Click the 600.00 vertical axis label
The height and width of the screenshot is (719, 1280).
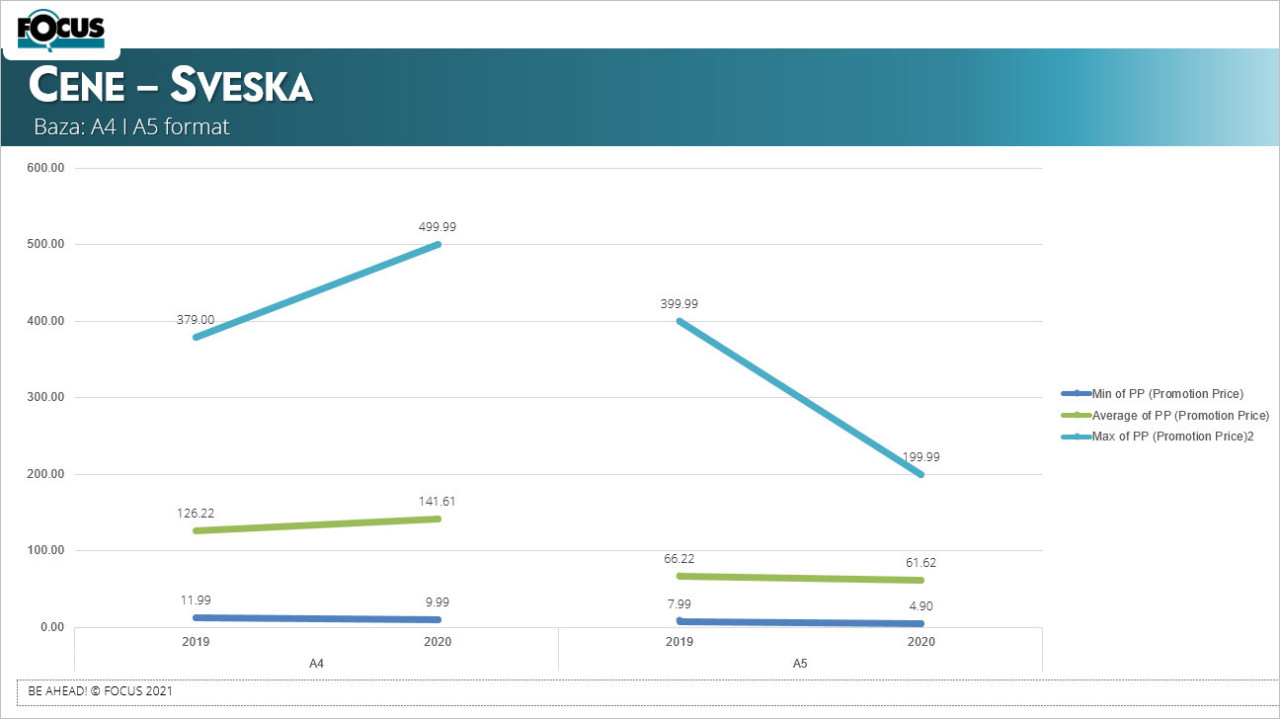click(44, 168)
